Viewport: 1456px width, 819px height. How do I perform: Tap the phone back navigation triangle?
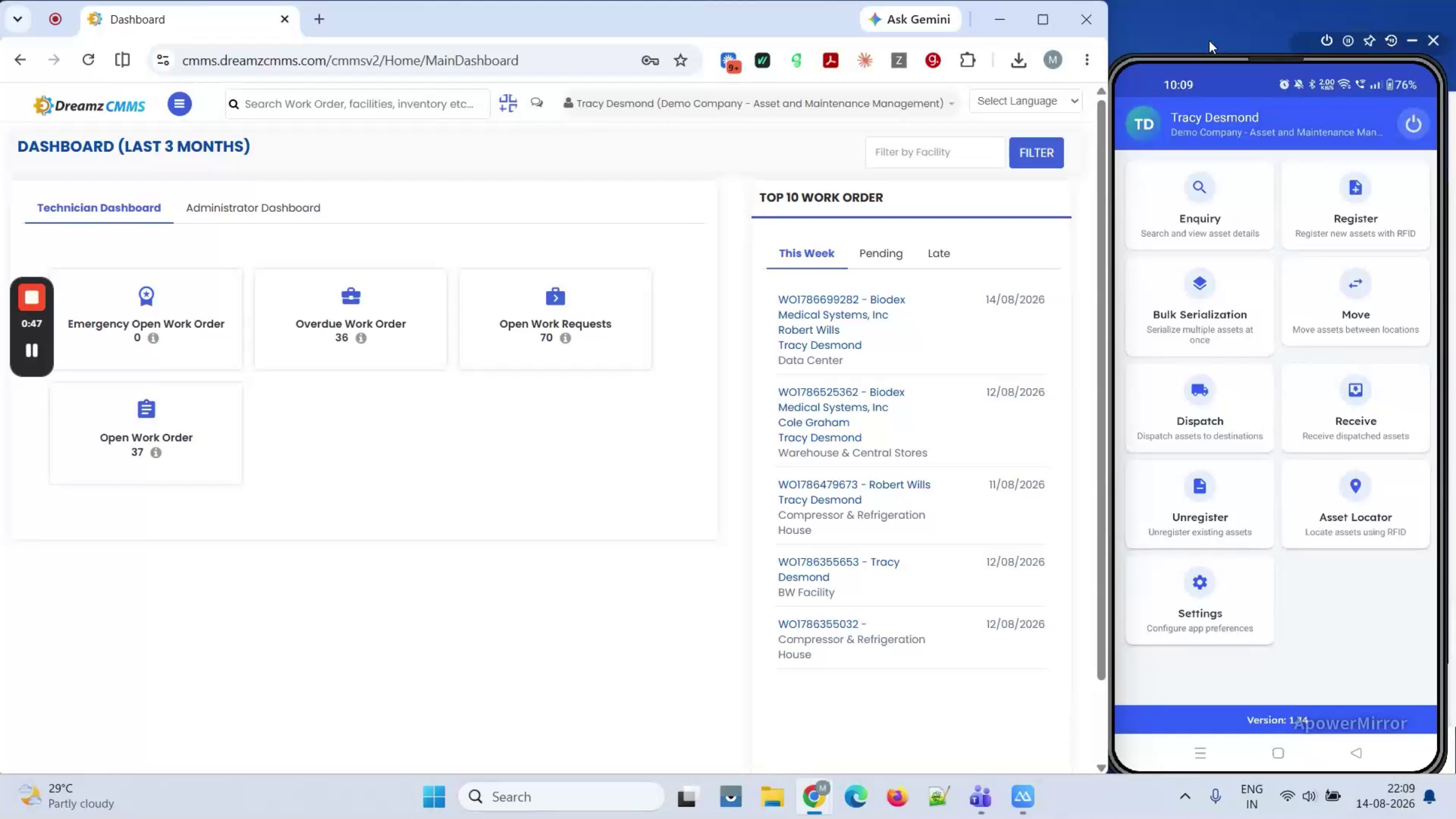[x=1356, y=753]
